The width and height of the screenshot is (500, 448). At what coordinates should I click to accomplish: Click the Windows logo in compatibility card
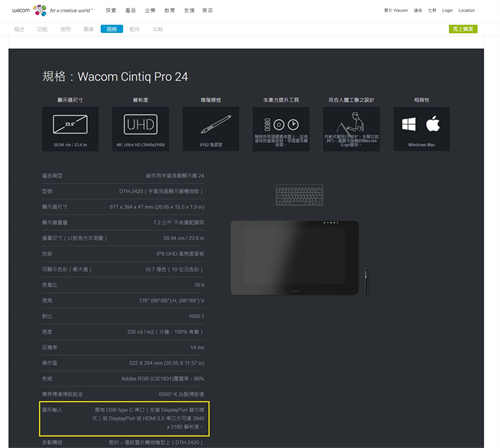point(409,125)
